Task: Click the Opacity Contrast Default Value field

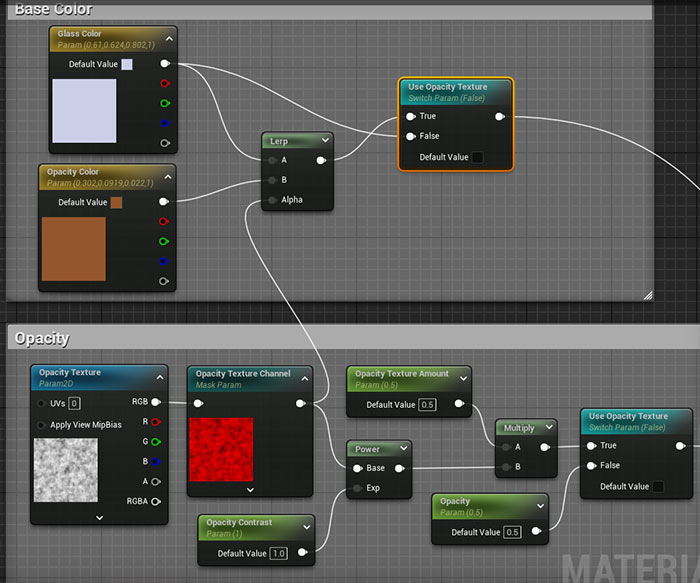Action: point(279,553)
